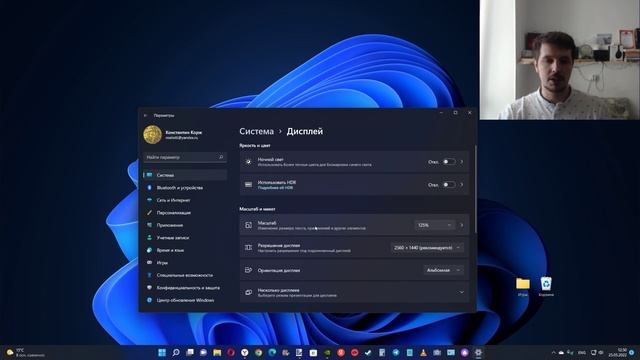Open the Система section in the sidebar
The image size is (640, 360).
[185, 175]
